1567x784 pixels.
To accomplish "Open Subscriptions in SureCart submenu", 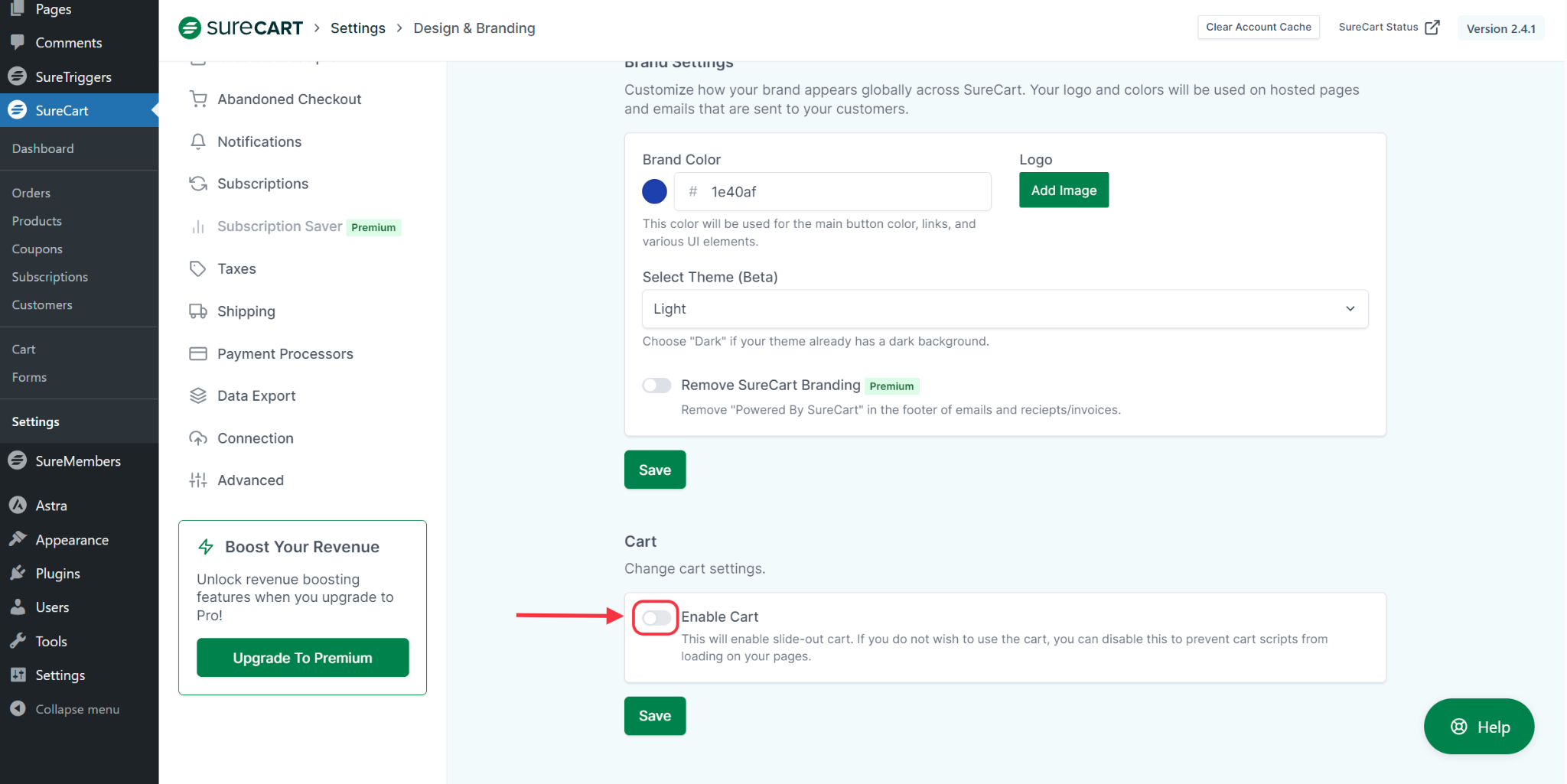I will (x=50, y=277).
